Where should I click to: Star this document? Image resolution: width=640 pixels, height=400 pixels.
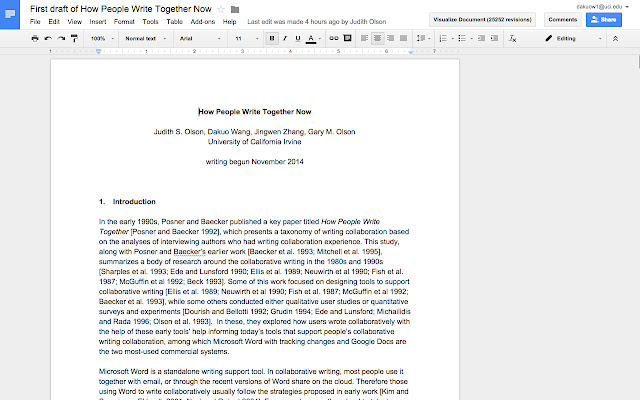221,9
